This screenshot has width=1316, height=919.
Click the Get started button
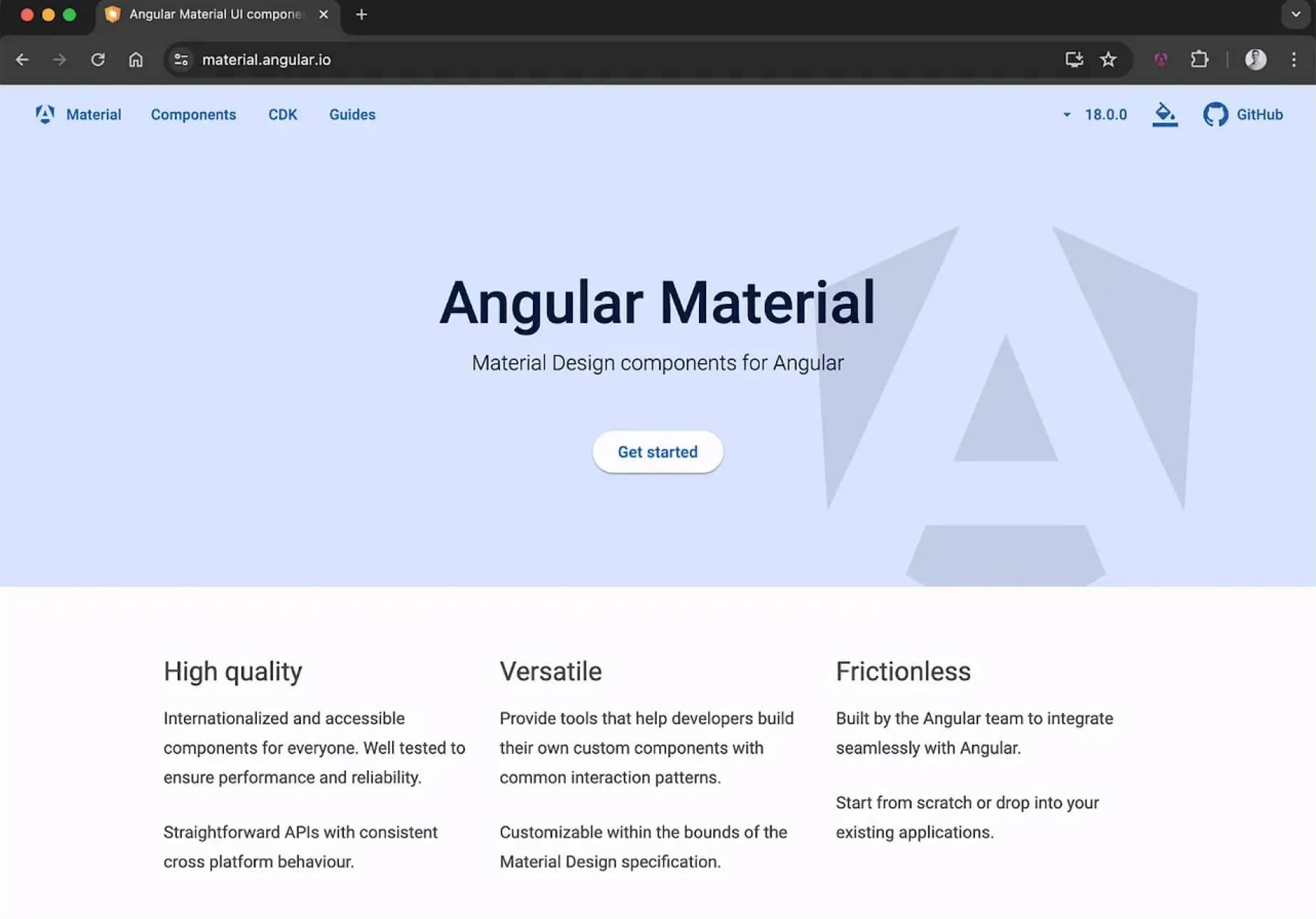point(657,452)
